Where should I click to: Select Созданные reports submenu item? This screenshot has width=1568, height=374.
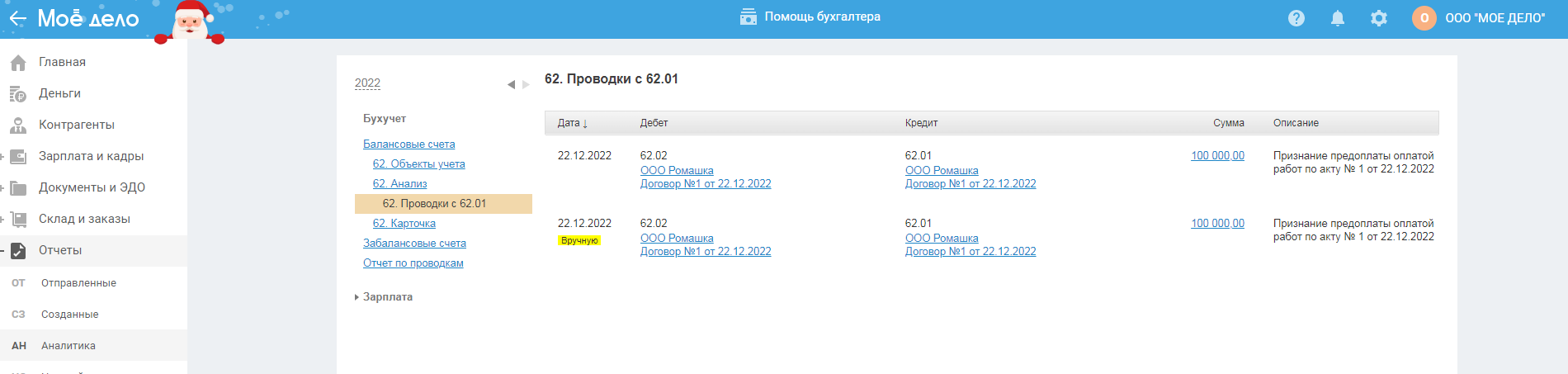69,315
